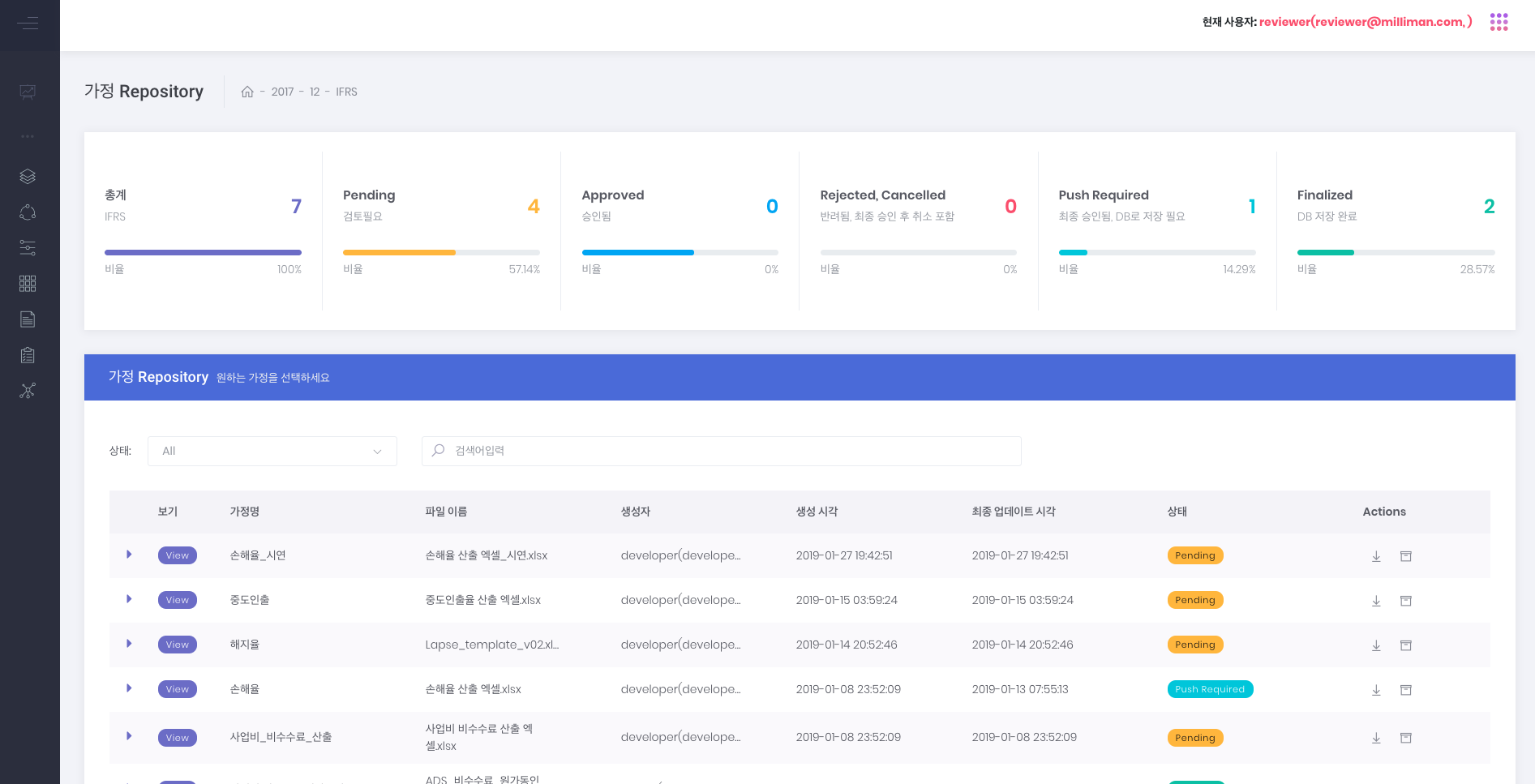
Task: Expand the 중도인출 row
Action: [x=129, y=599]
